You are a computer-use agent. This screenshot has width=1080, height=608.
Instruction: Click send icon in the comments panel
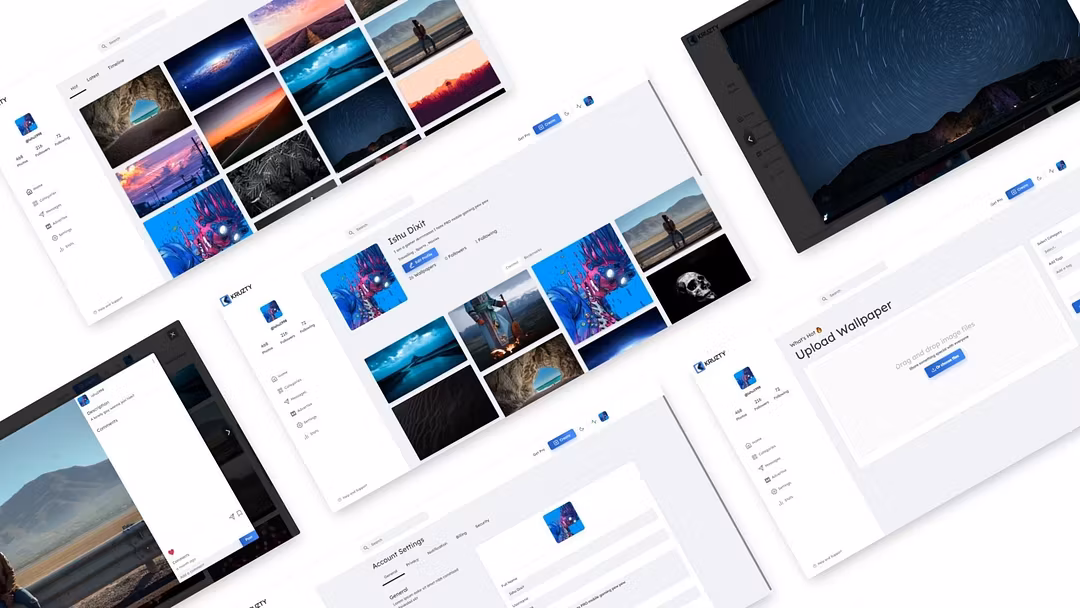[232, 517]
